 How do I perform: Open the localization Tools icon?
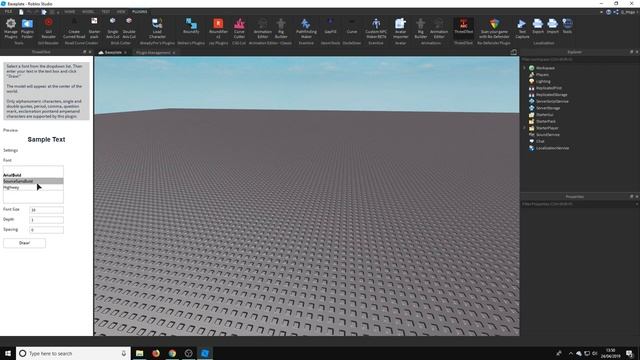[x=567, y=26]
